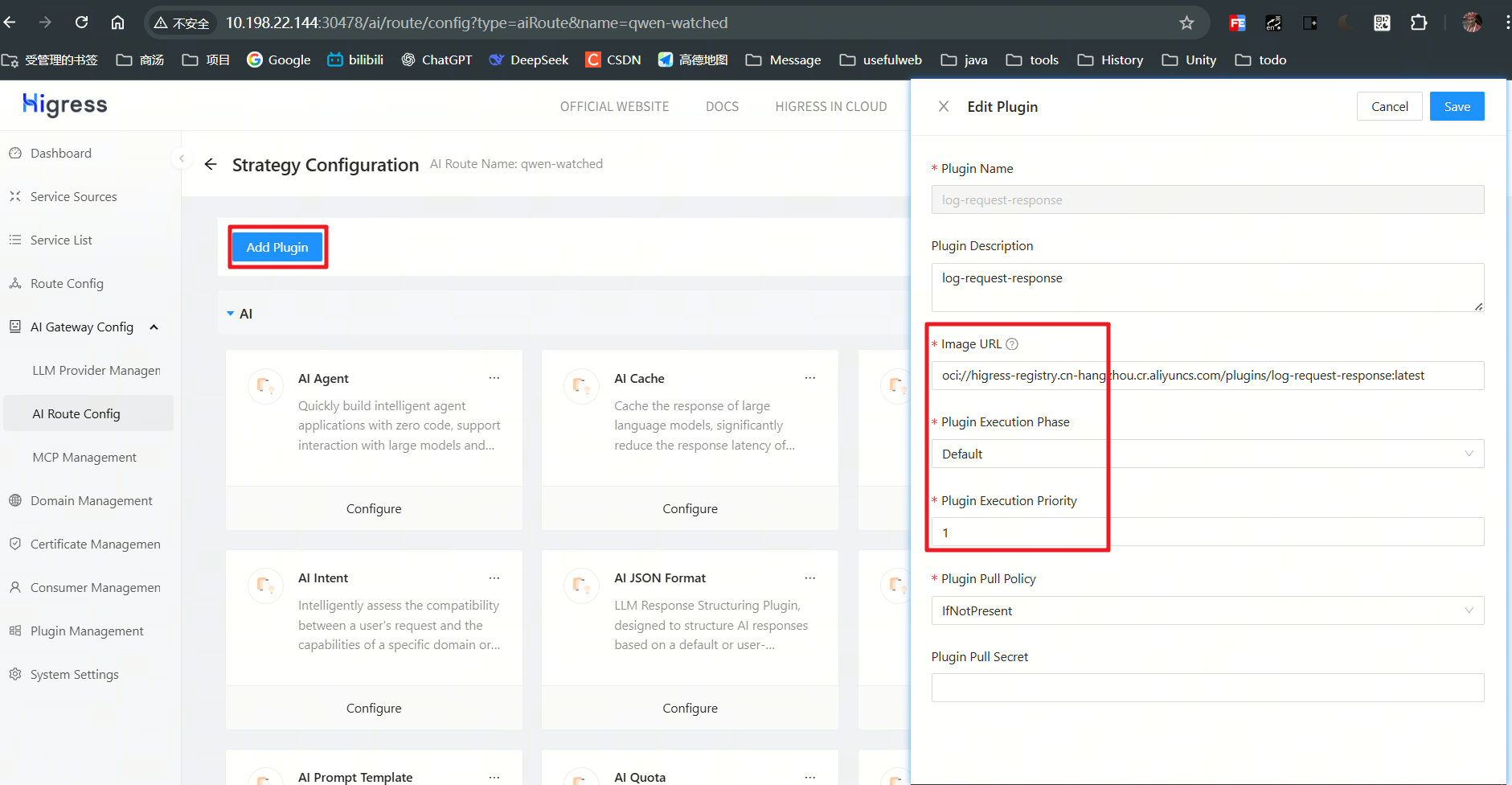Viewport: 1512px width, 785px height.
Task: Collapse the AI Gateway Config menu
Action: click(84, 327)
